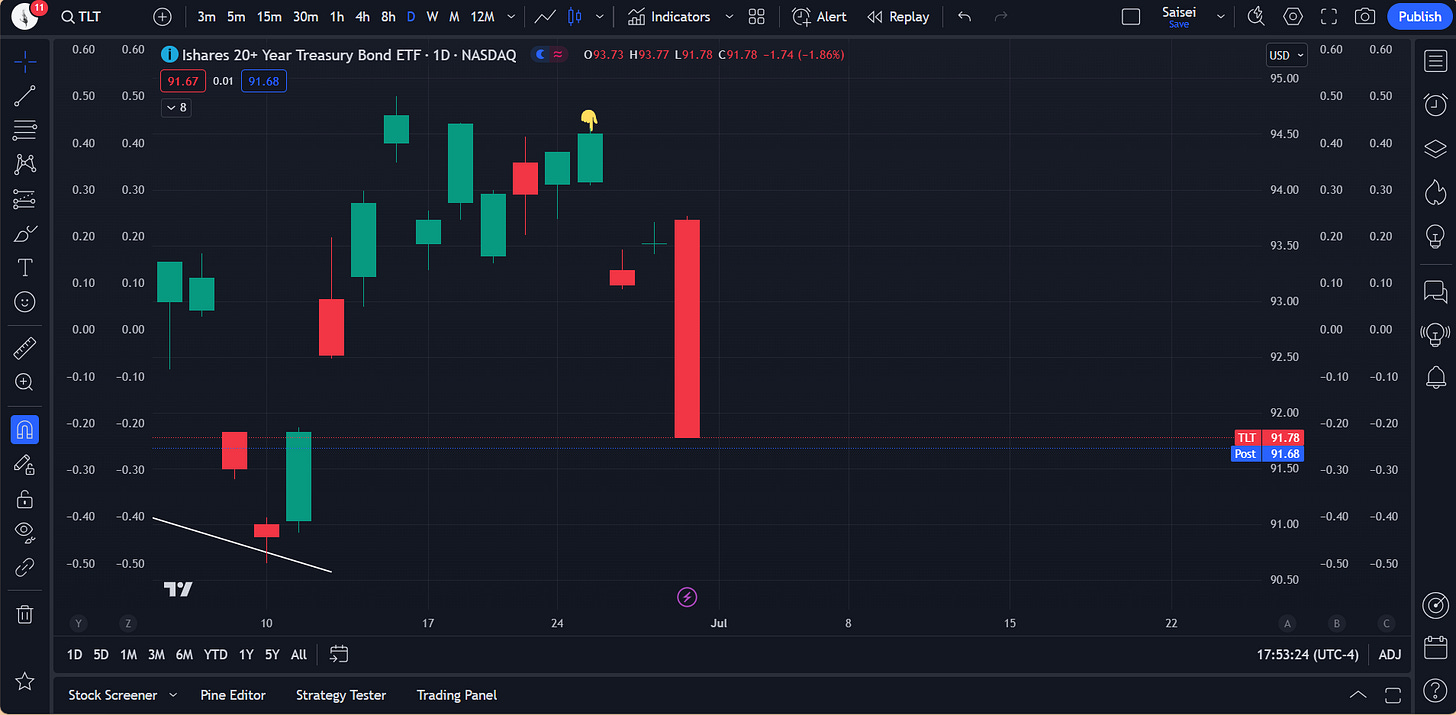Select the YTD date range
The height and width of the screenshot is (715, 1456).
[215, 655]
